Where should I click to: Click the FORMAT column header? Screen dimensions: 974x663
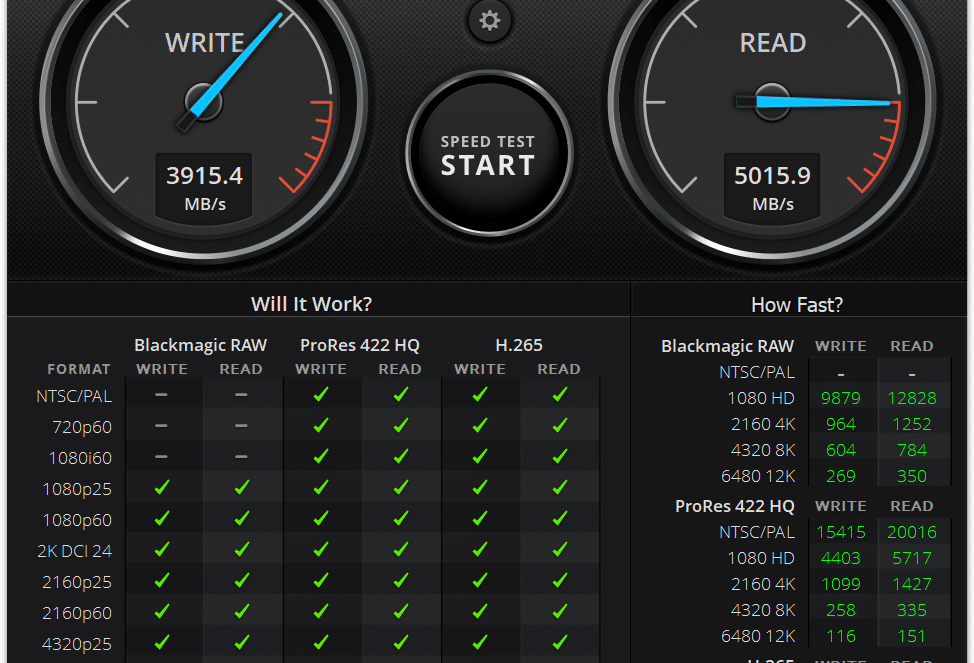(x=79, y=369)
